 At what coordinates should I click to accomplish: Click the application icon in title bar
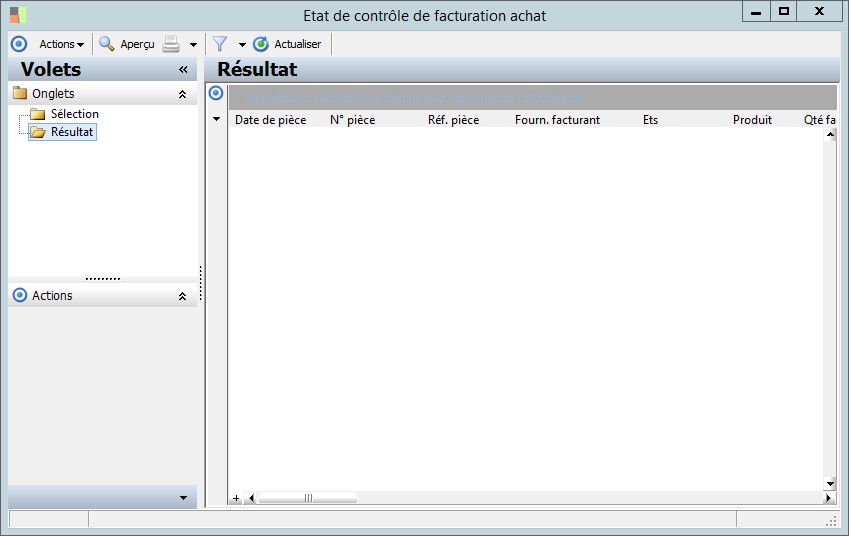point(18,15)
